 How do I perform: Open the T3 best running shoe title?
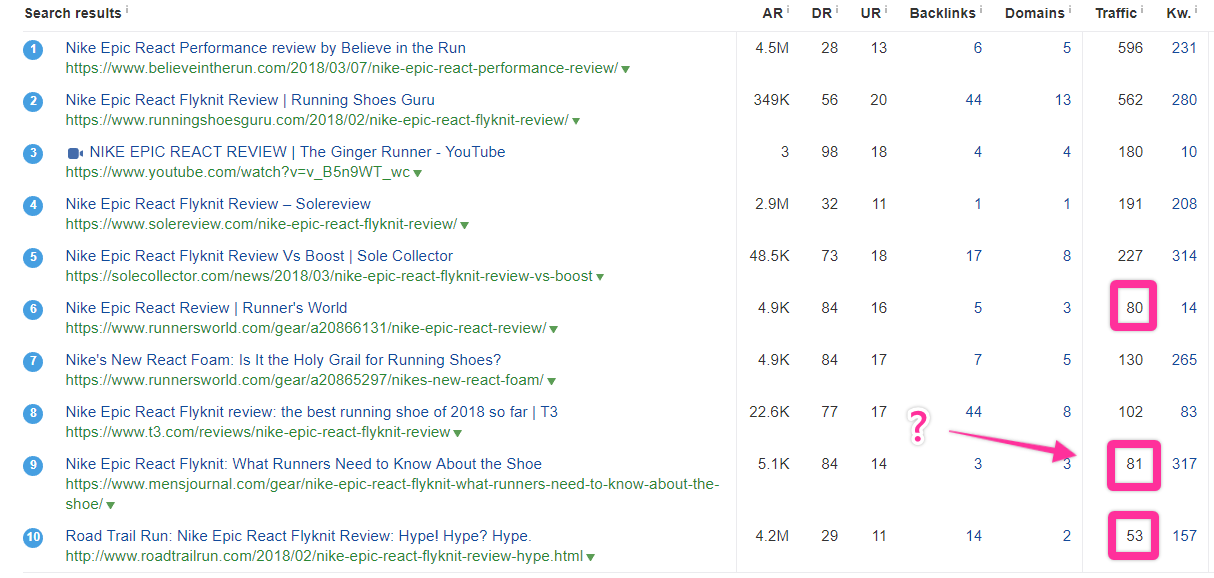(312, 412)
